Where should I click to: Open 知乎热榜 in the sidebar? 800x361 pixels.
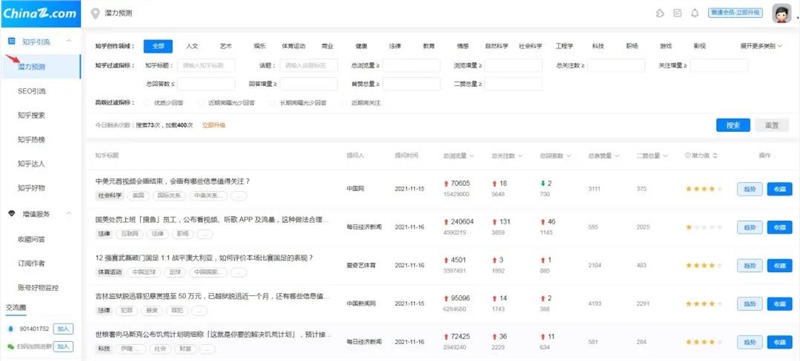pyautogui.click(x=32, y=140)
